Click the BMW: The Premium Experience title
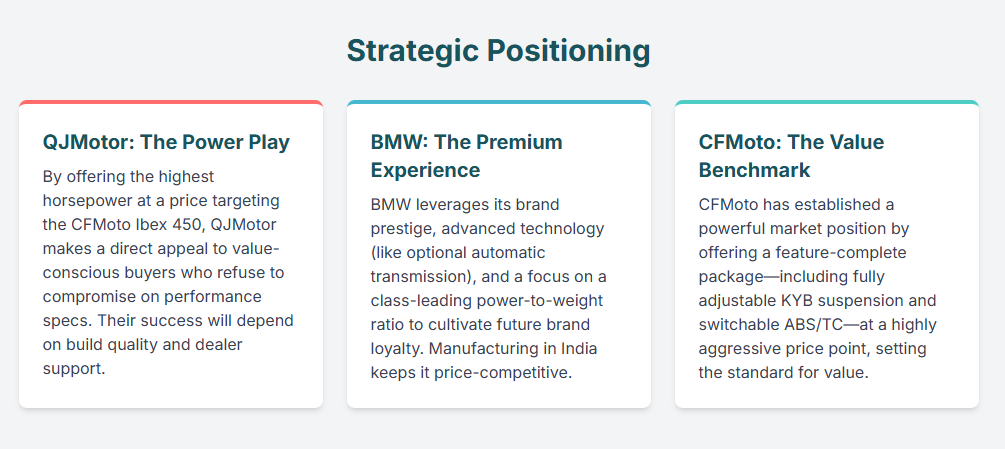Image resolution: width=1005 pixels, height=449 pixels. [x=466, y=155]
